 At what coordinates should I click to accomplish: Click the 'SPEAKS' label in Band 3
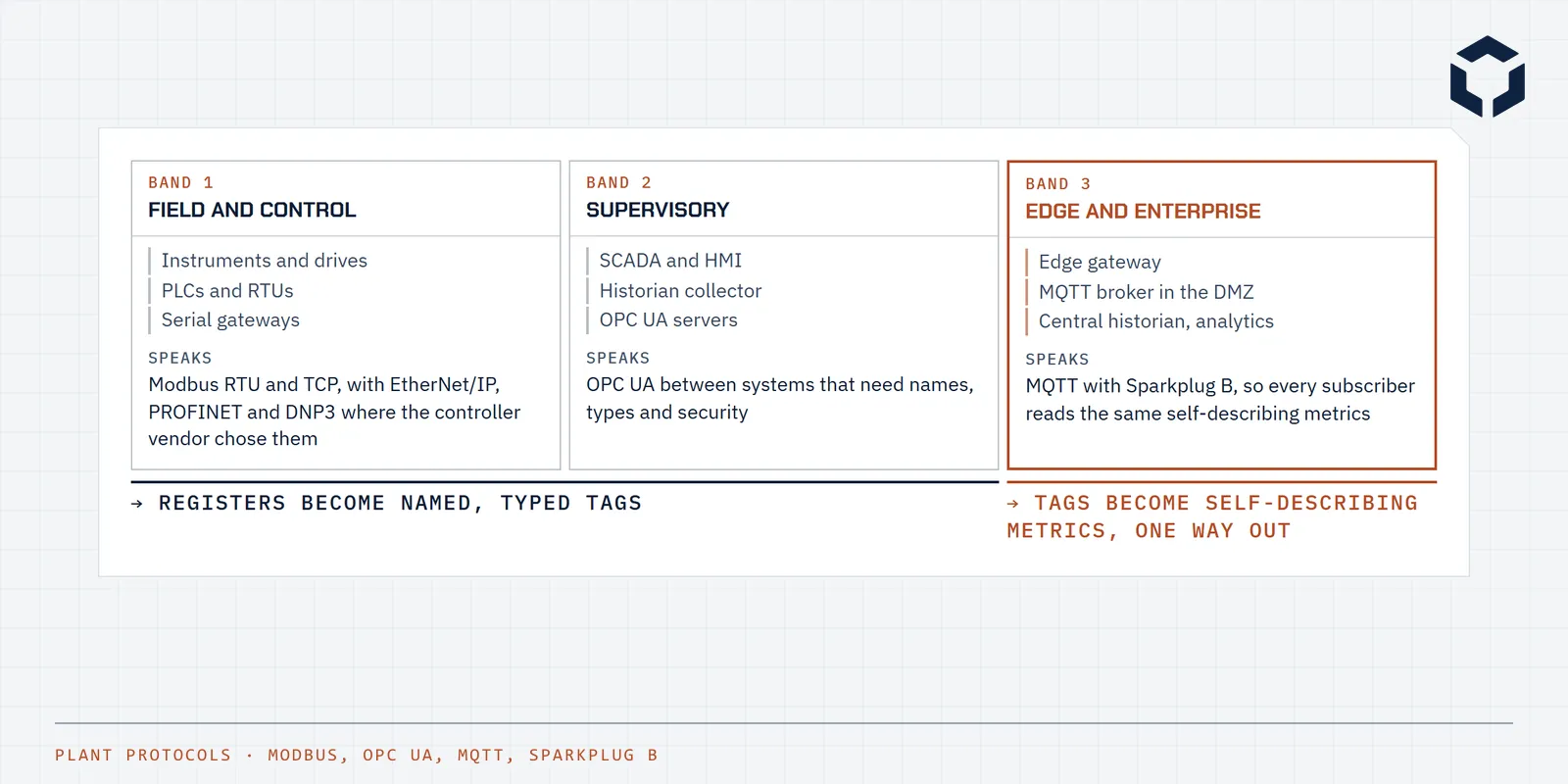click(x=1057, y=359)
